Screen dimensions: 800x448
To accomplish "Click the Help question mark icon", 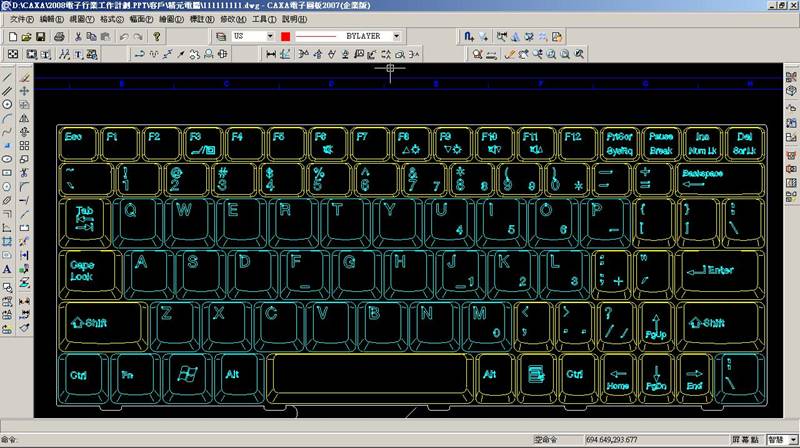I will coord(157,36).
